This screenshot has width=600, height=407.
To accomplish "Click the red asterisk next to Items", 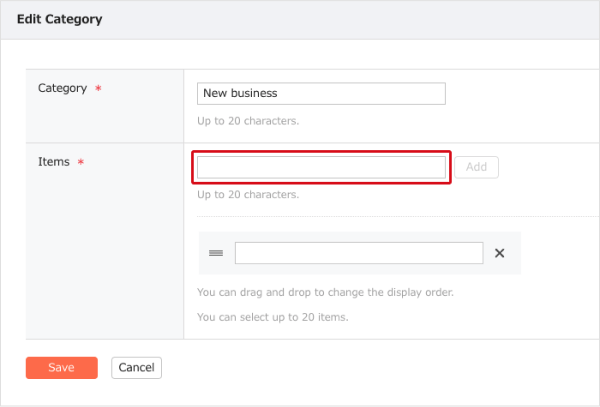I will tap(81, 162).
